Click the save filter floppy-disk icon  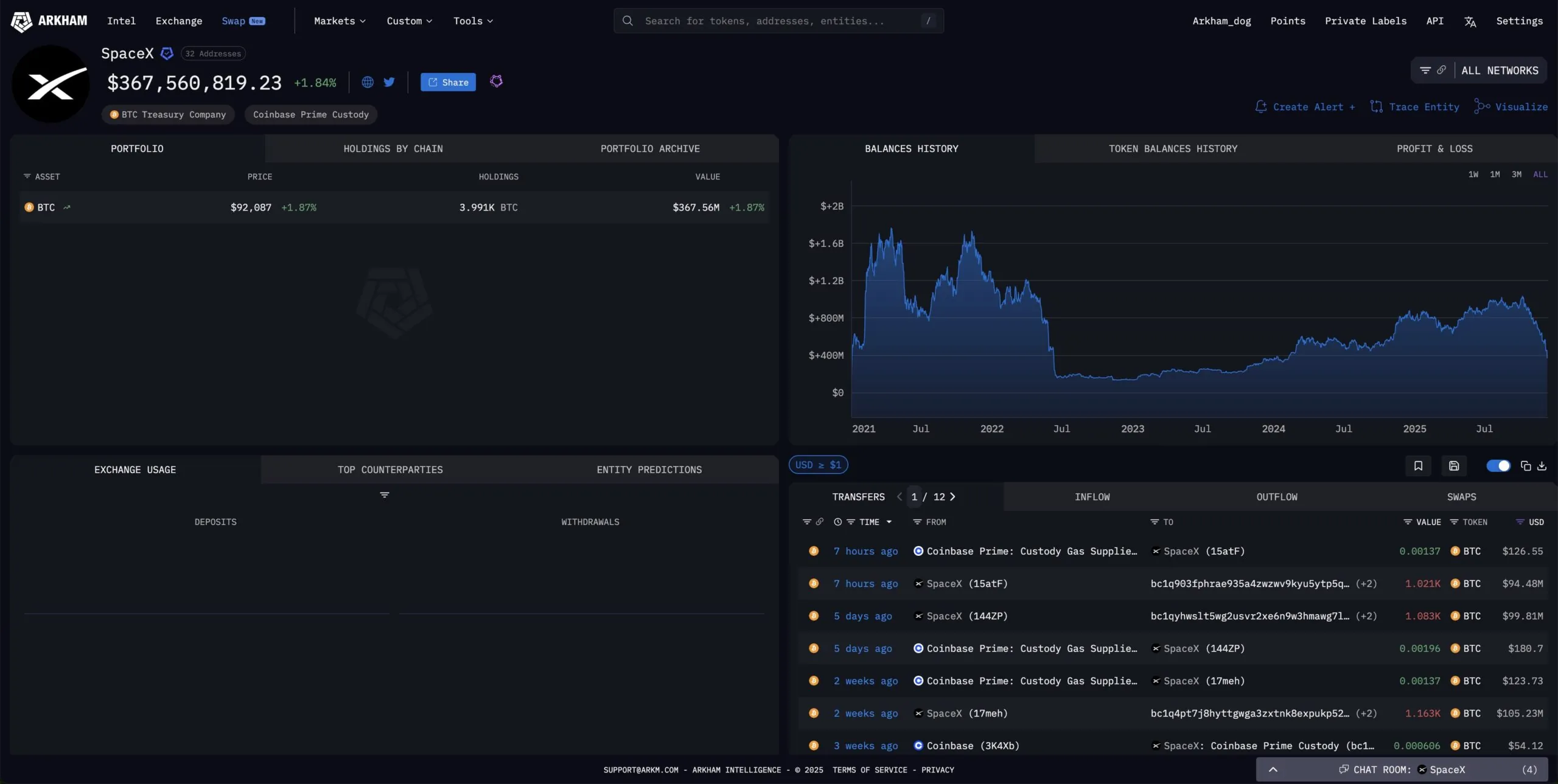[1454, 466]
